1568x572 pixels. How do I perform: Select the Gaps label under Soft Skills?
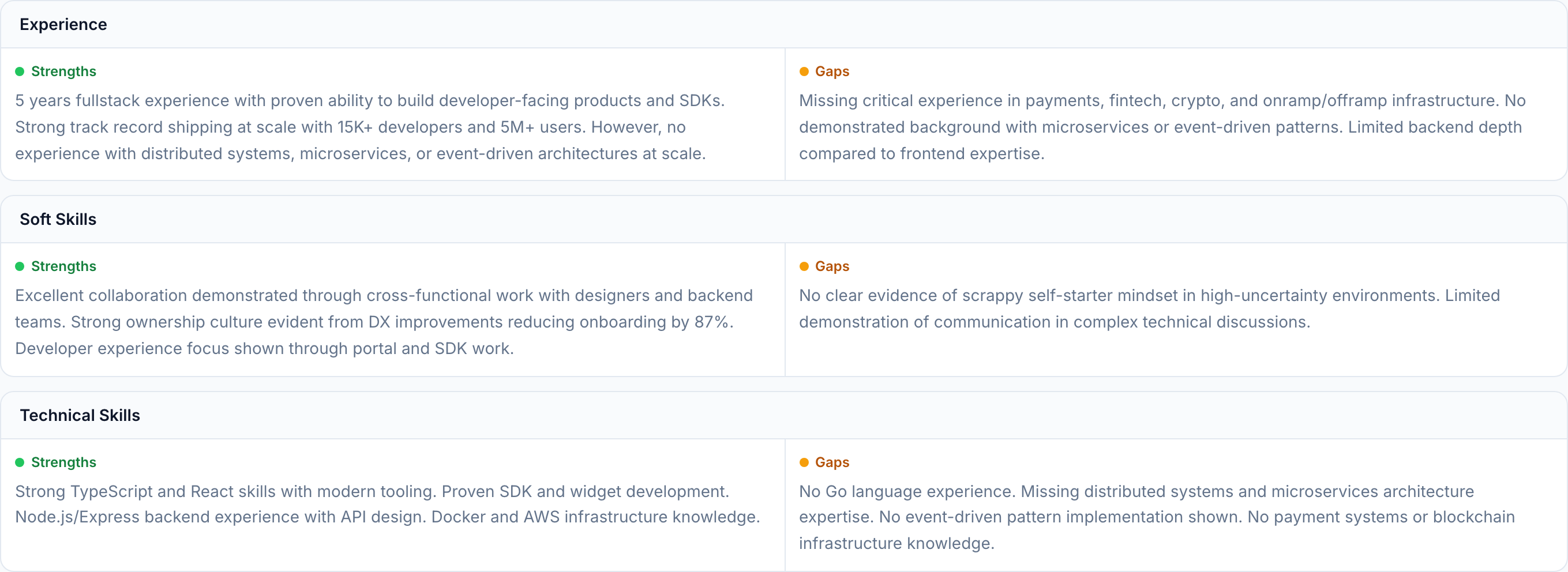[x=831, y=266]
